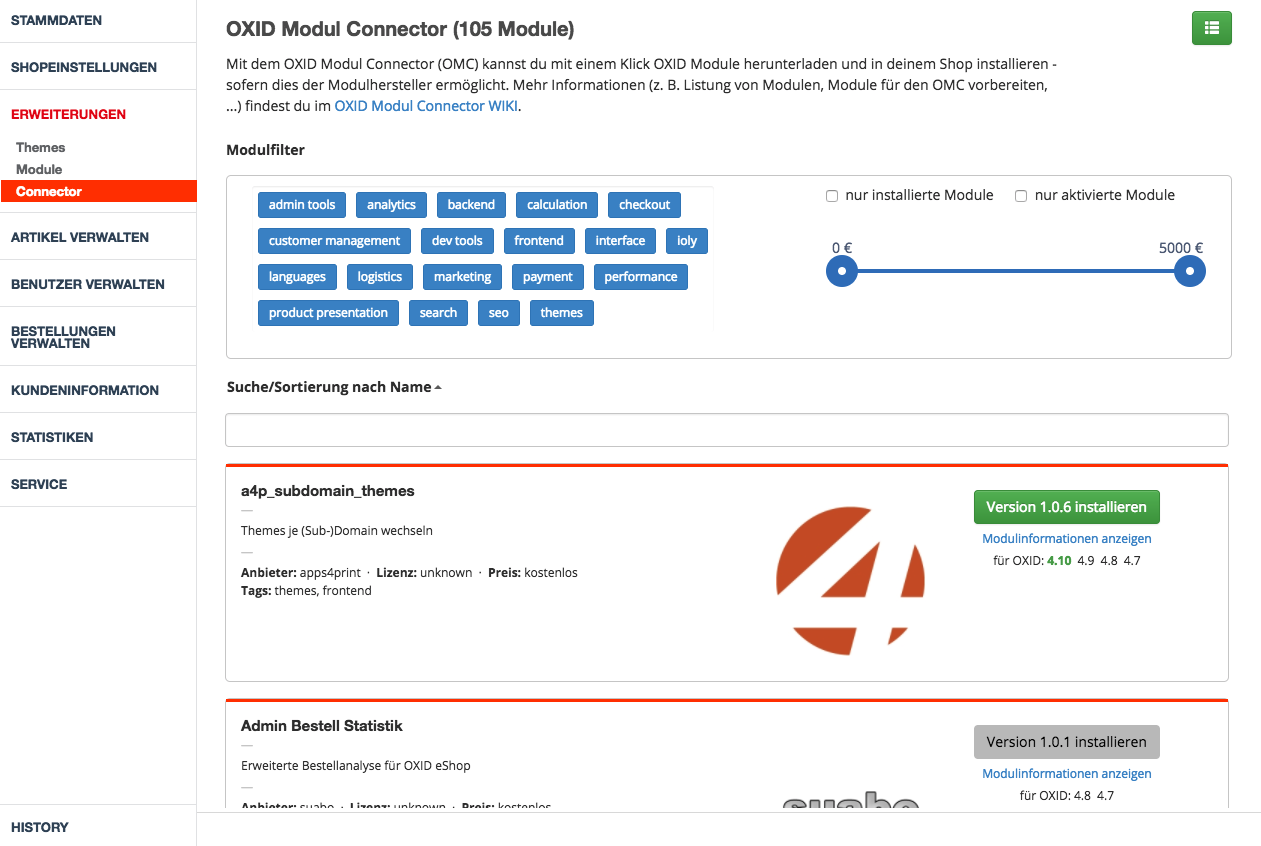The width and height of the screenshot is (1261, 846).
Task: Install Version 1.0.6 of a4p_subdomain_themes
Action: [x=1067, y=507]
